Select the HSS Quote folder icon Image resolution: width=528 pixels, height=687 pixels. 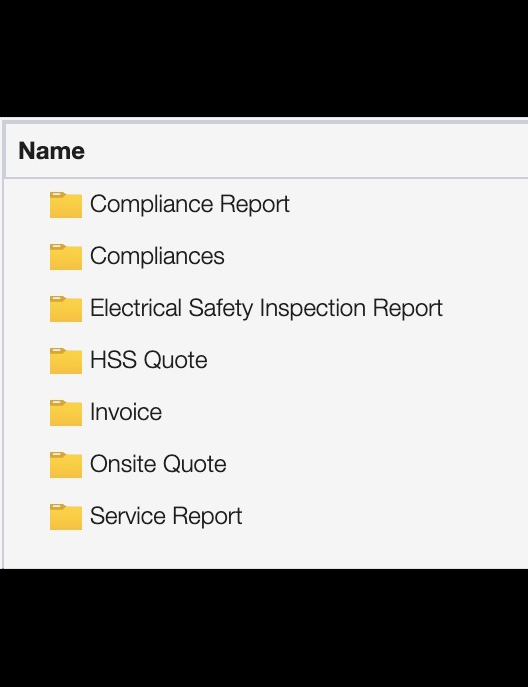click(x=66, y=361)
